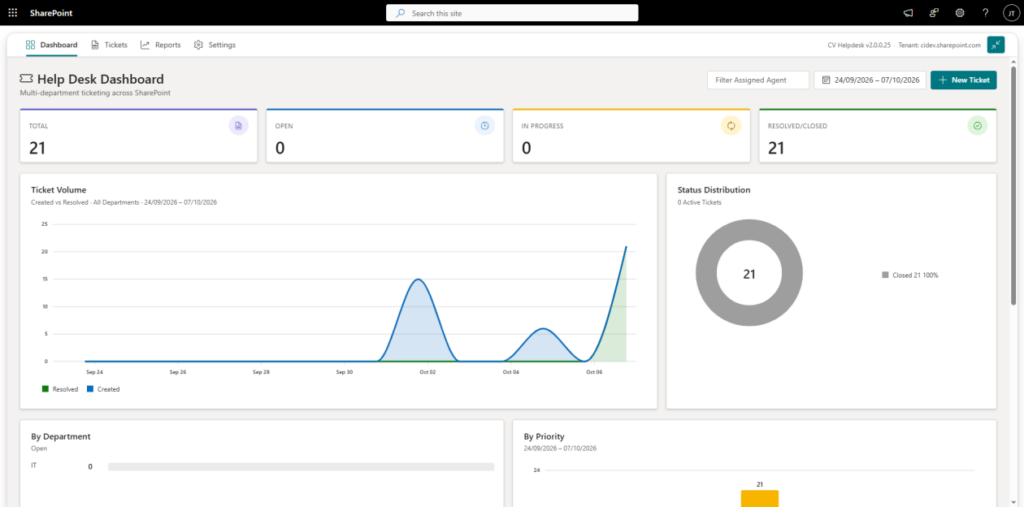The image size is (1024, 507).
Task: Click the Resolved/Closed card checkmark icon
Action: (977, 126)
